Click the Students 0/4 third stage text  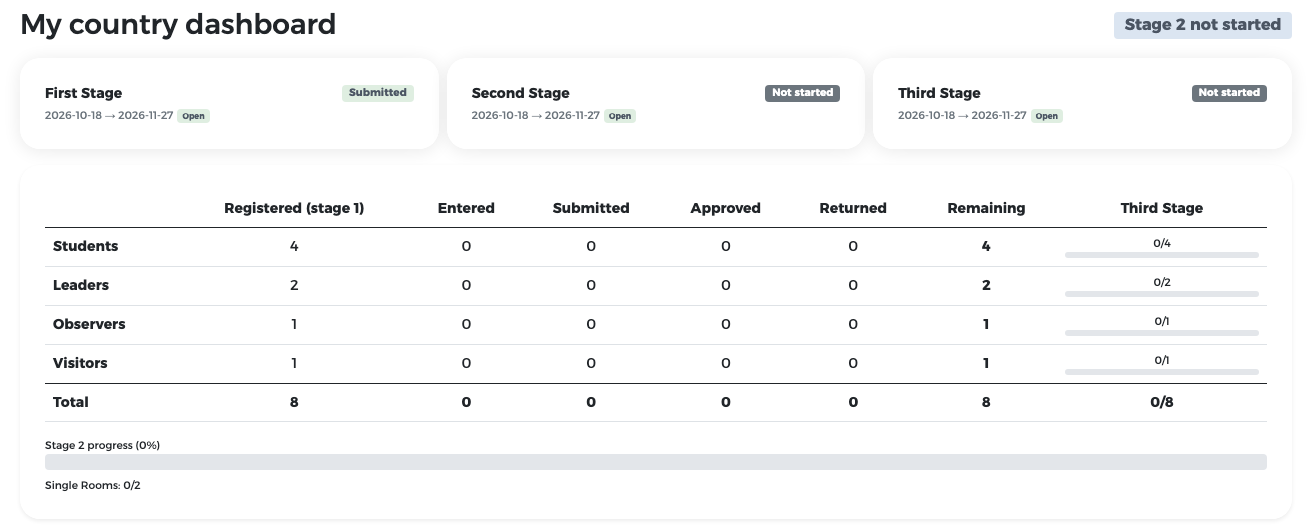[1162, 243]
